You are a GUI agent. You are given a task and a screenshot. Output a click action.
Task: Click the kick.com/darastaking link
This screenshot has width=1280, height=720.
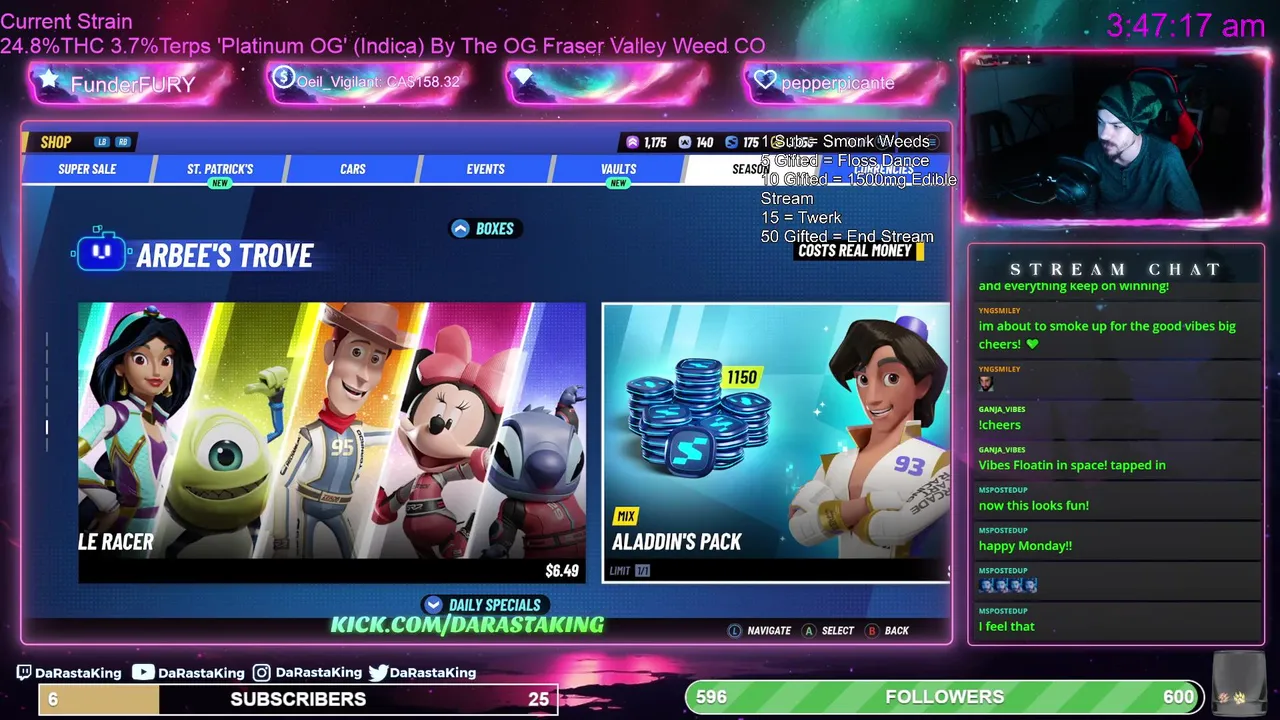[x=467, y=625]
